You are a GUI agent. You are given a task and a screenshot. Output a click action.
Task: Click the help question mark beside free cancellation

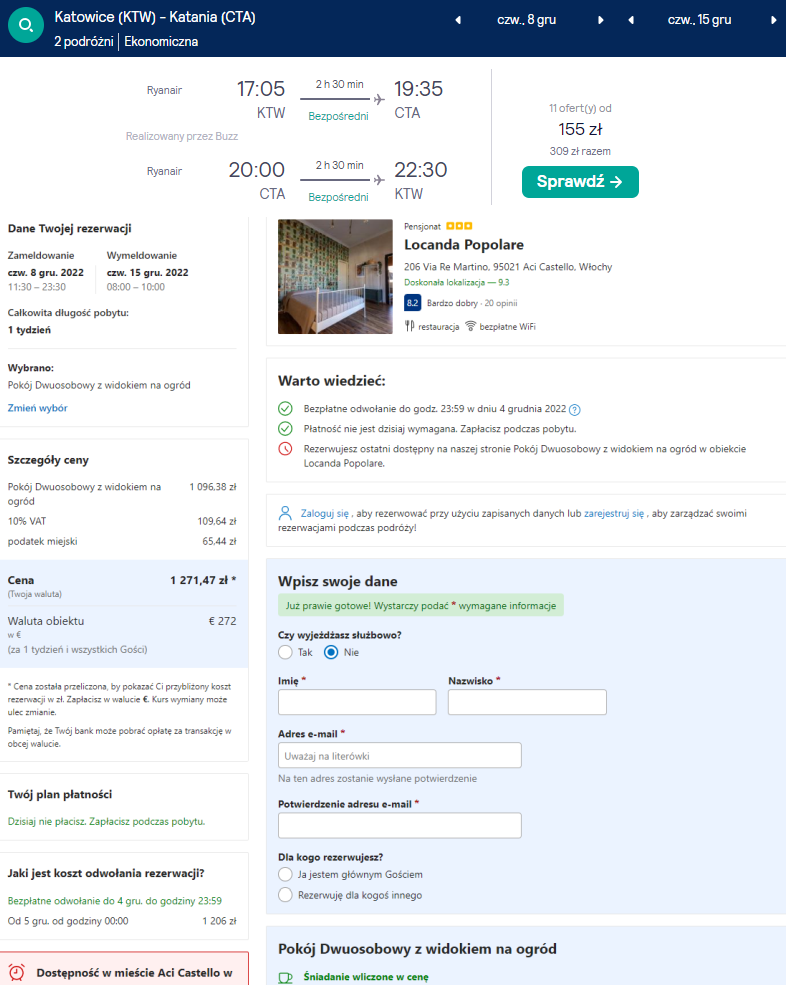574,409
